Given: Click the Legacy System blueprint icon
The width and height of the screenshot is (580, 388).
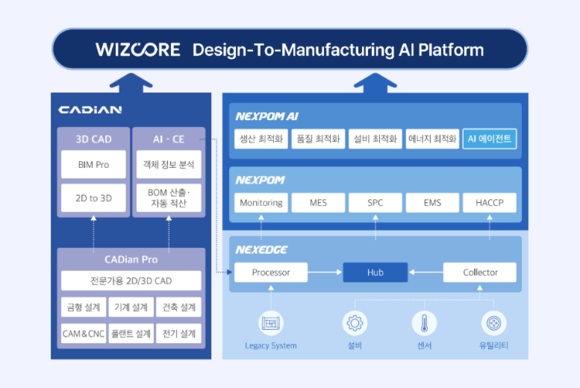Looking at the screenshot, I should coord(271,323).
